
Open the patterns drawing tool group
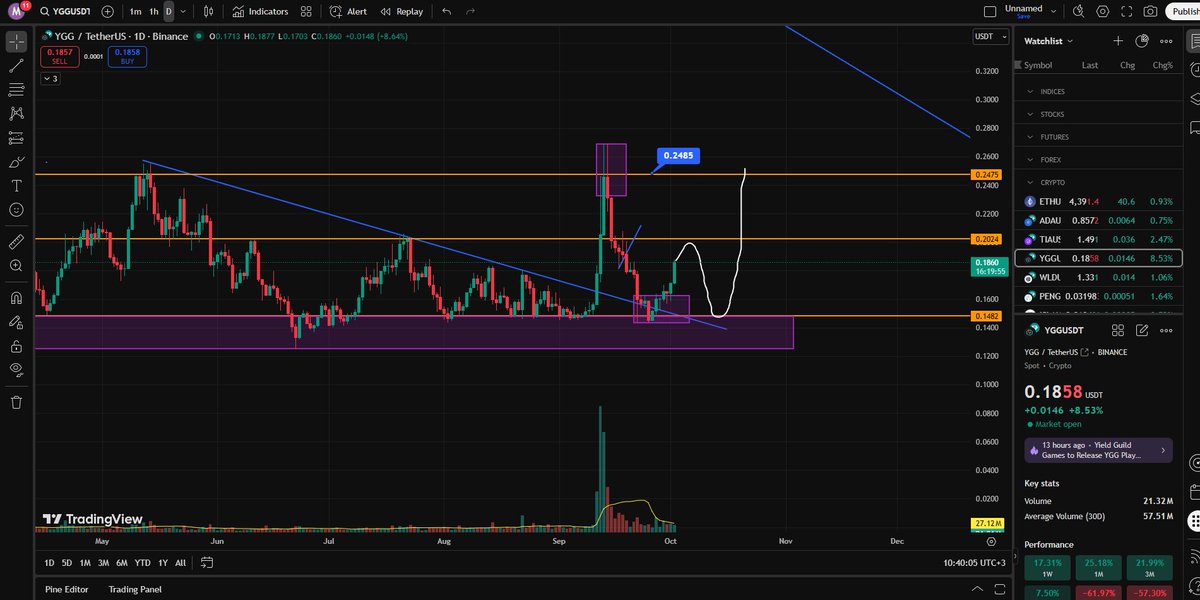[x=16, y=114]
